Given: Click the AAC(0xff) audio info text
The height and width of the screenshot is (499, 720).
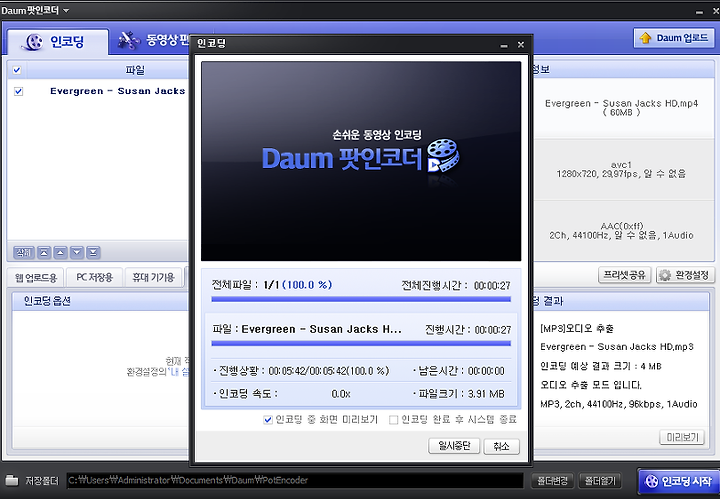Looking at the screenshot, I should pyautogui.click(x=621, y=231).
